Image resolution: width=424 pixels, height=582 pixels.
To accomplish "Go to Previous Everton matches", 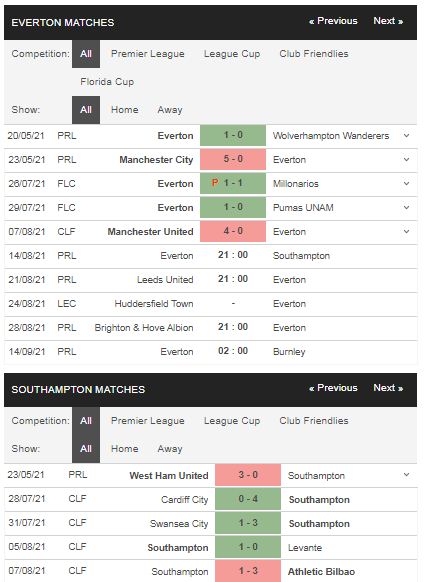I will [333, 21].
